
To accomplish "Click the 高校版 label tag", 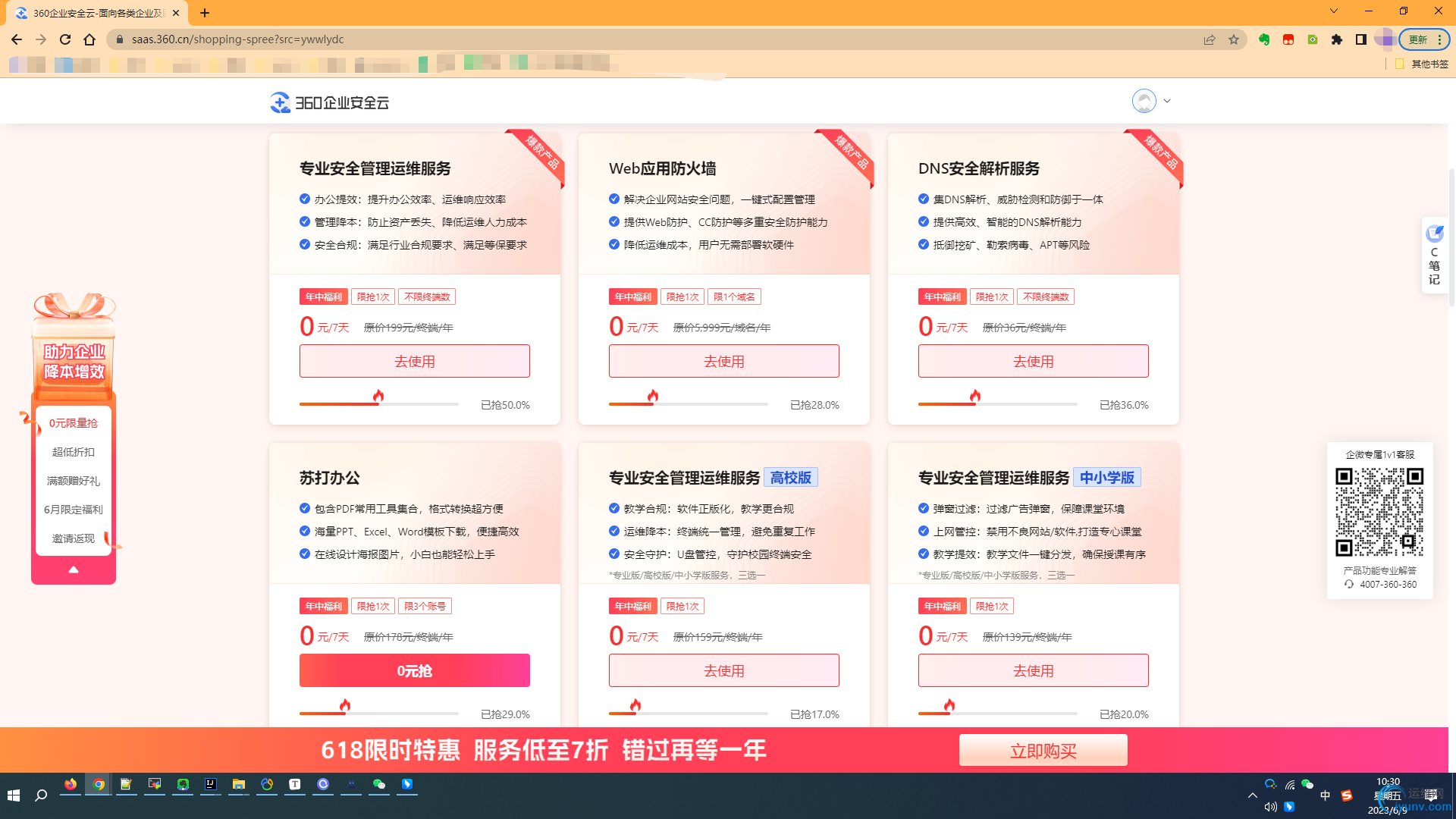I will pos(791,478).
